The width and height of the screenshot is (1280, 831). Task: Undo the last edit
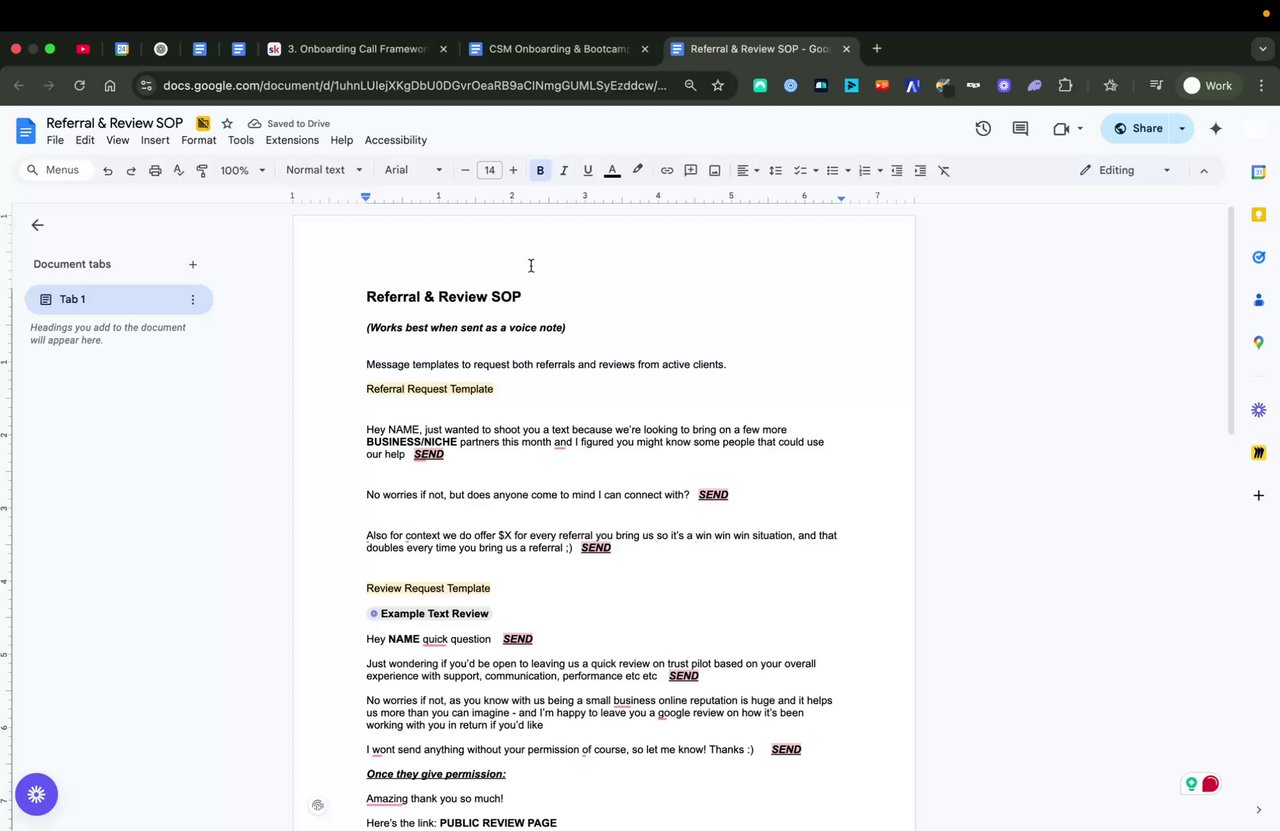[x=107, y=171]
